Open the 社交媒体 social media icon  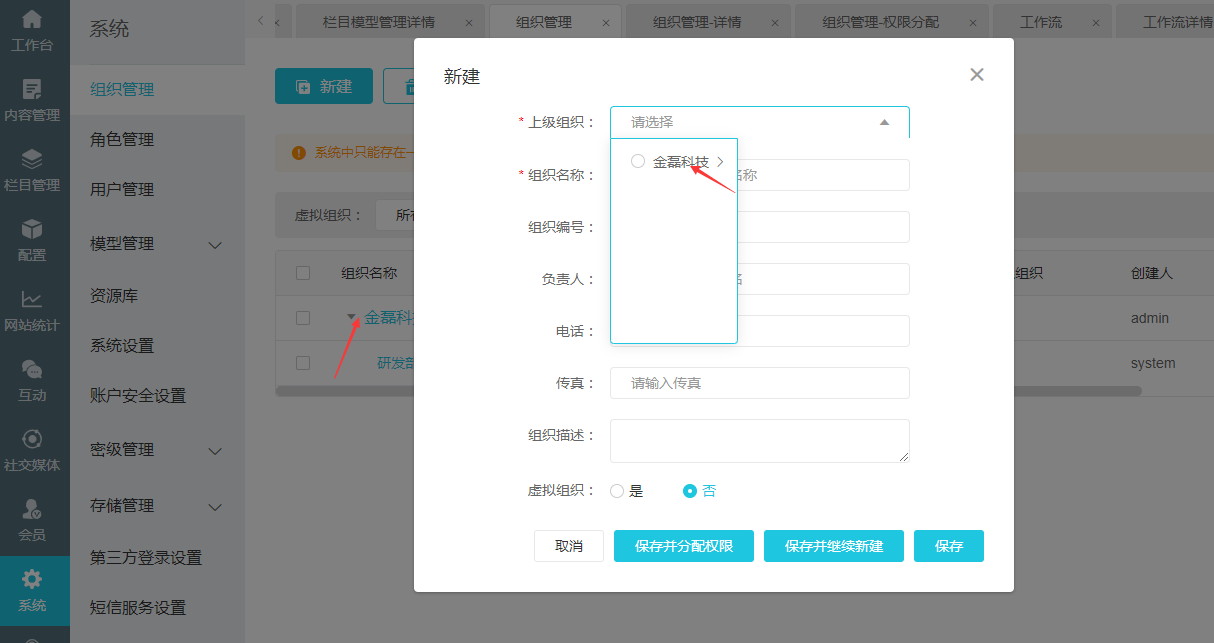[x=32, y=439]
